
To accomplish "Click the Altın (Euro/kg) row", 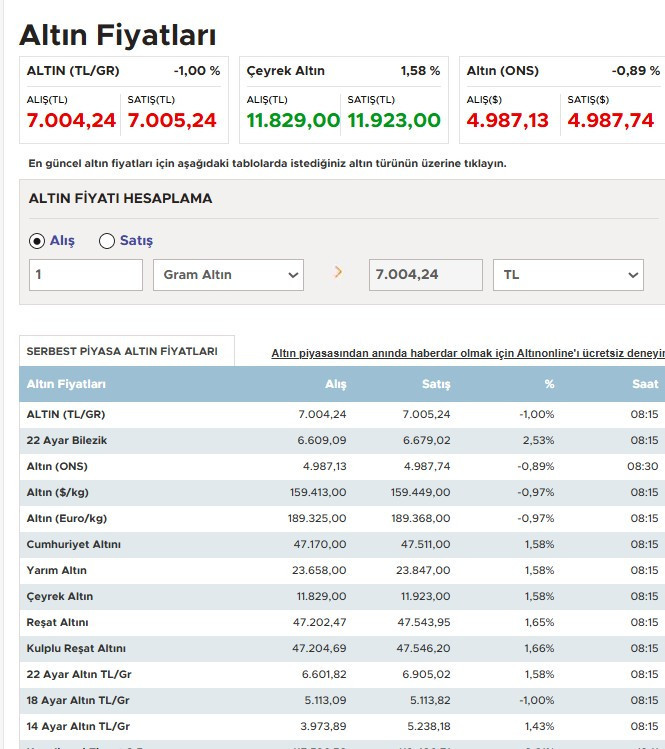I will (69, 518).
